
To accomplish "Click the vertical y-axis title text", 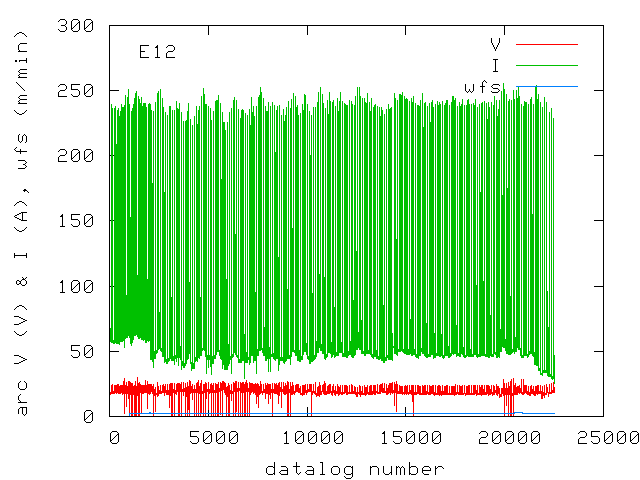I will click(21, 222).
